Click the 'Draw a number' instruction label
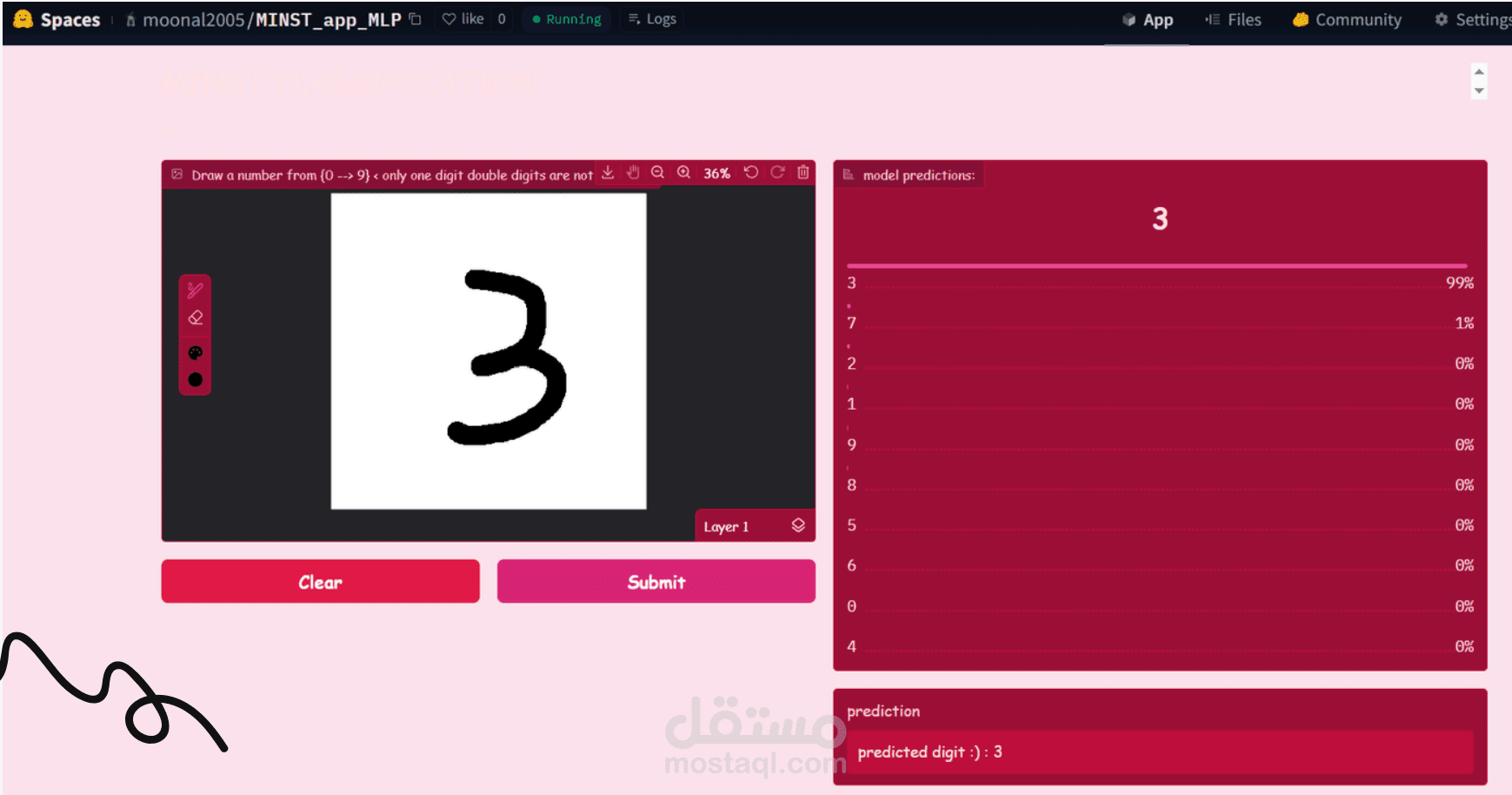Image resolution: width=1512 pixels, height=795 pixels. point(392,175)
